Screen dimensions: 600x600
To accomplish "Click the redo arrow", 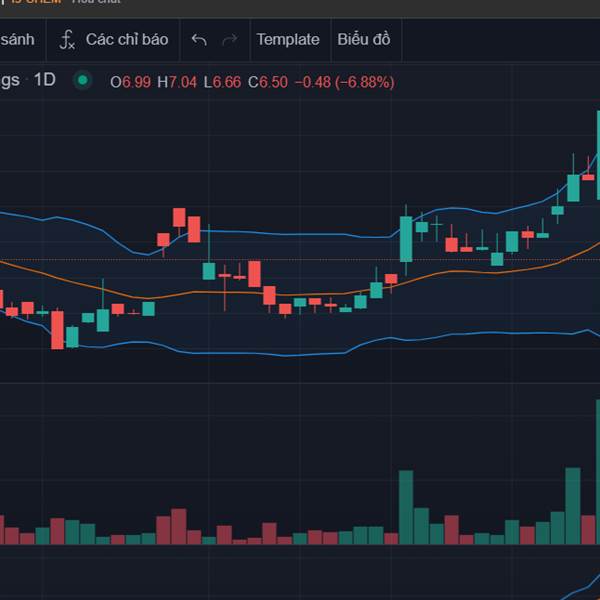I will coord(229,40).
